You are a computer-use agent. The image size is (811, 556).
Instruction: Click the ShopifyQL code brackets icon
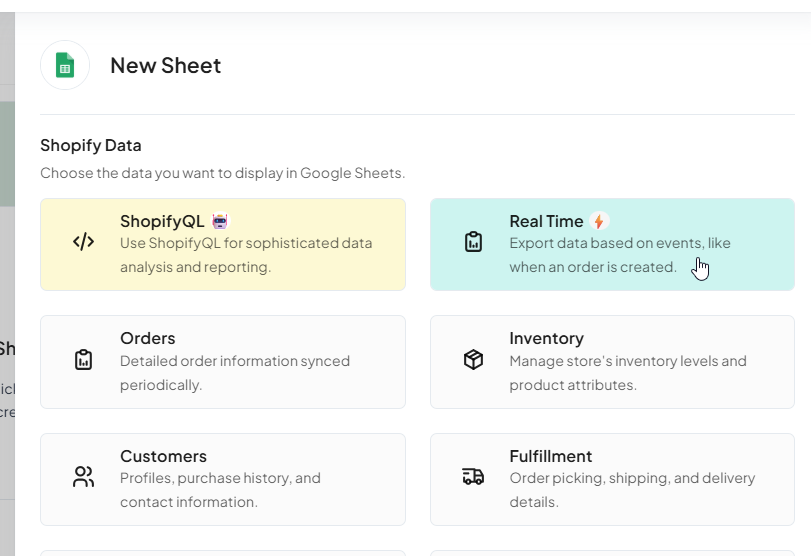(84, 242)
